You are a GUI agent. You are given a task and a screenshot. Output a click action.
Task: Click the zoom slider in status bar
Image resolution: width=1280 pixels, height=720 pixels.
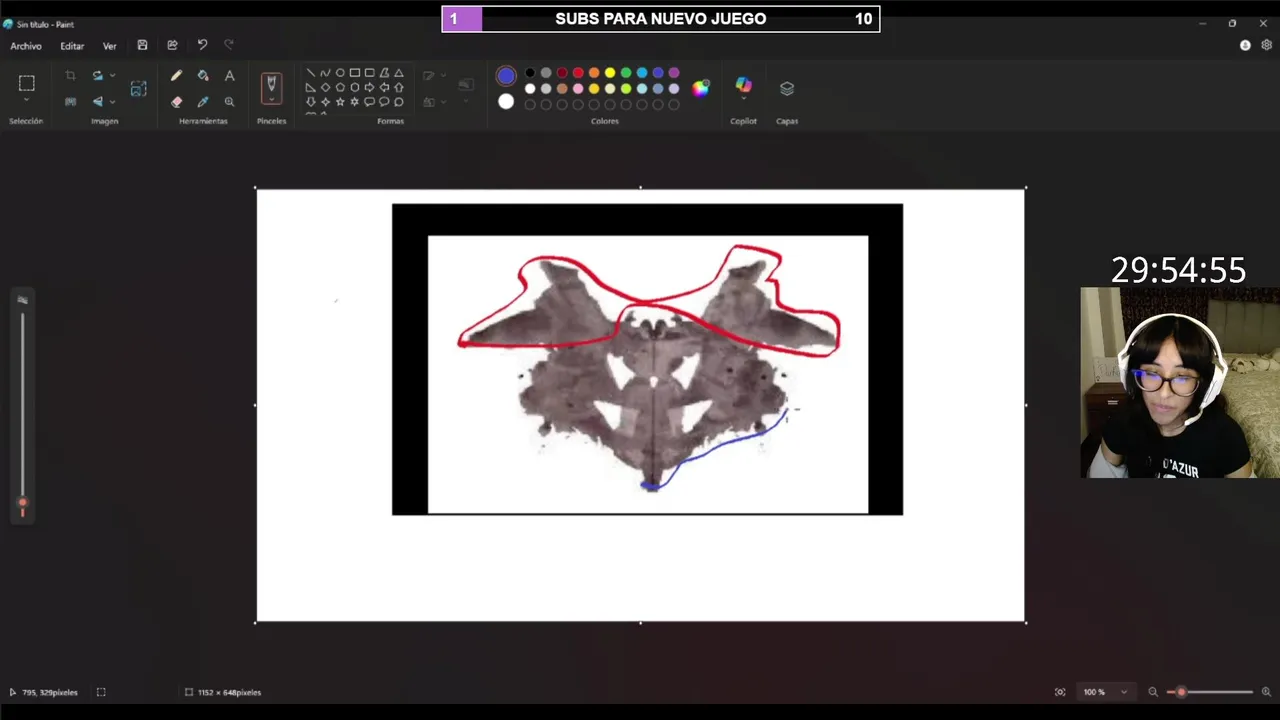(1210, 692)
